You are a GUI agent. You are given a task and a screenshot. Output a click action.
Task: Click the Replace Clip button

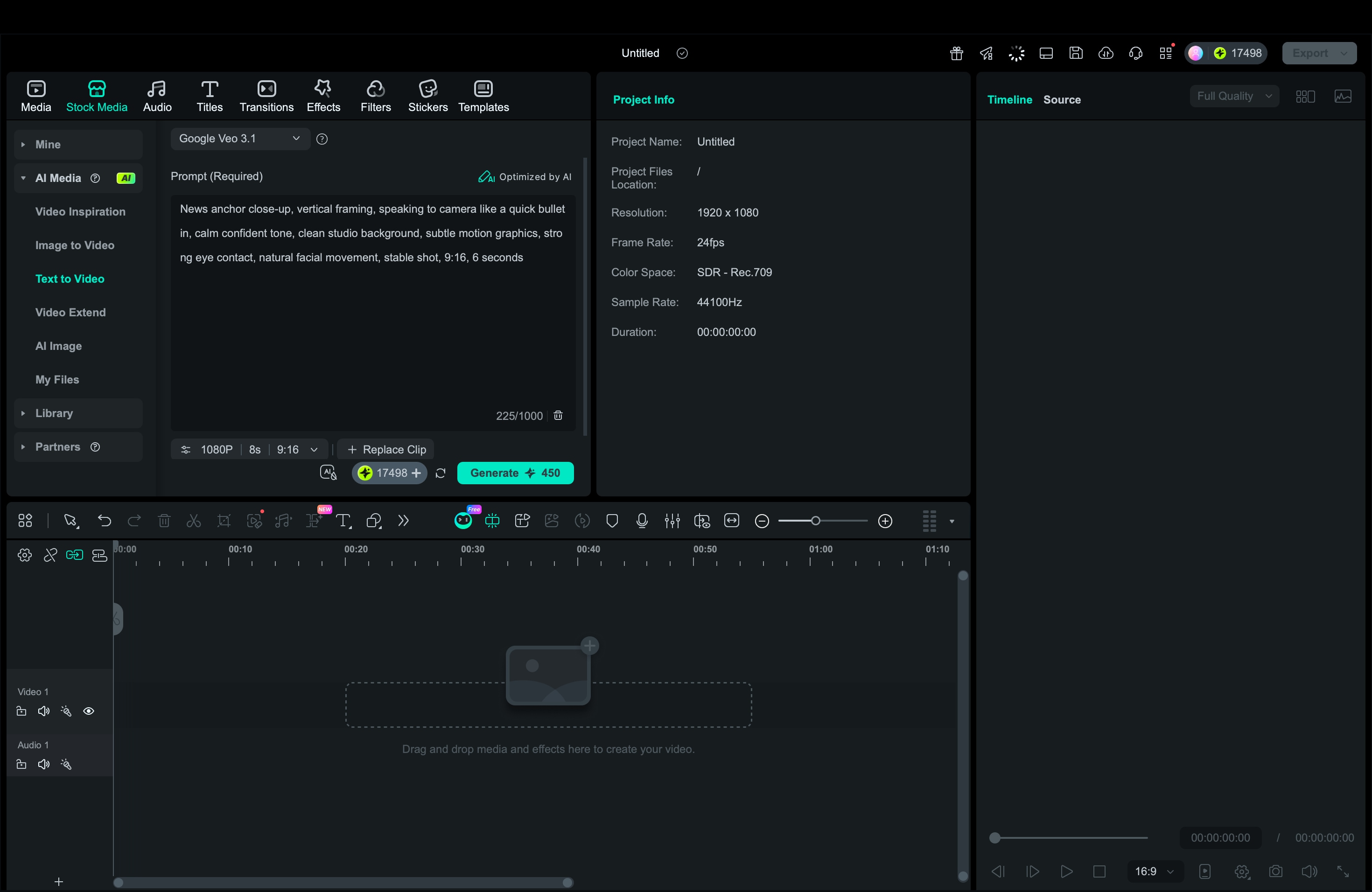click(385, 449)
